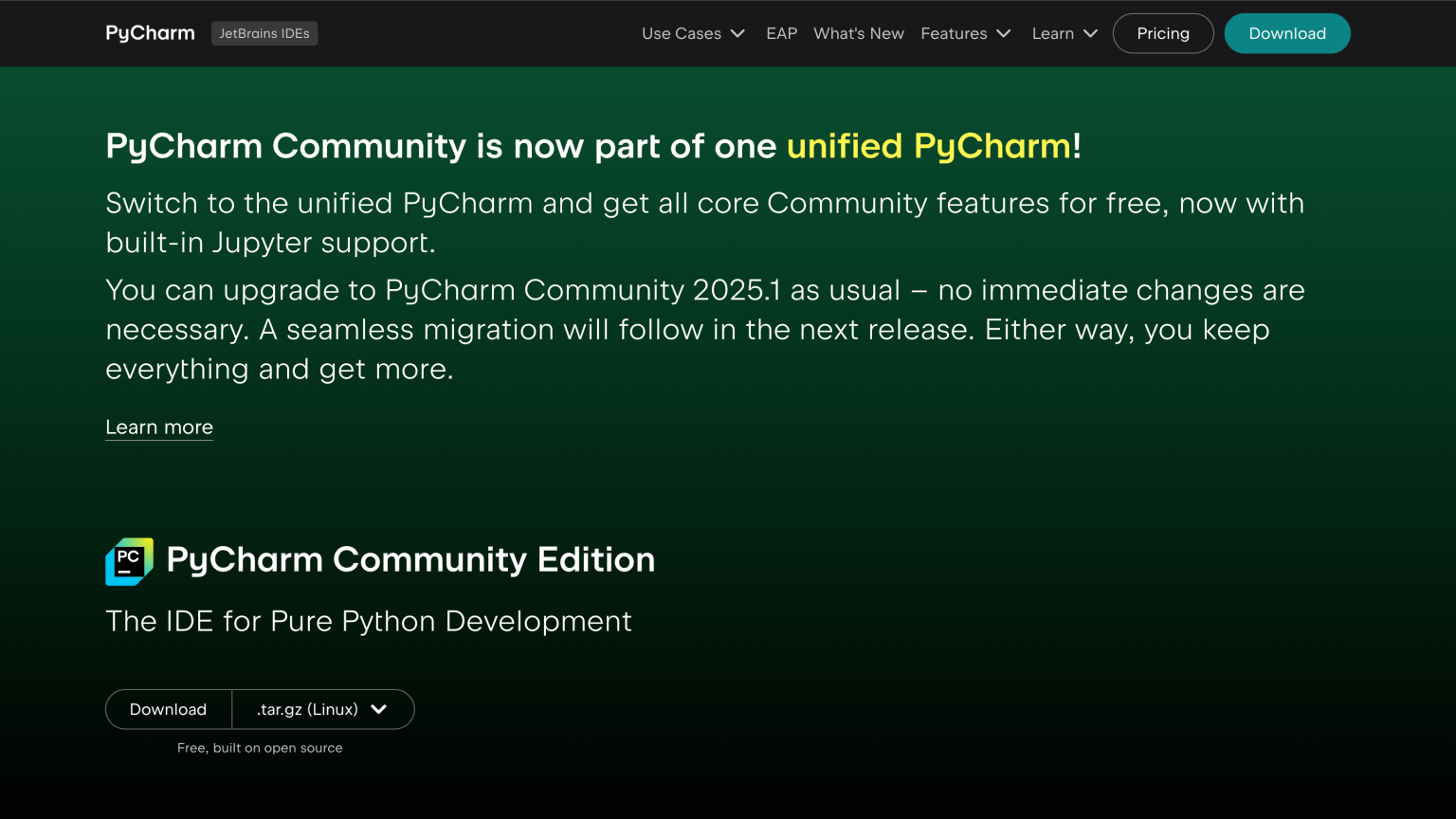
Task: Click the PyCharm Community Edition app icon
Action: 128,561
